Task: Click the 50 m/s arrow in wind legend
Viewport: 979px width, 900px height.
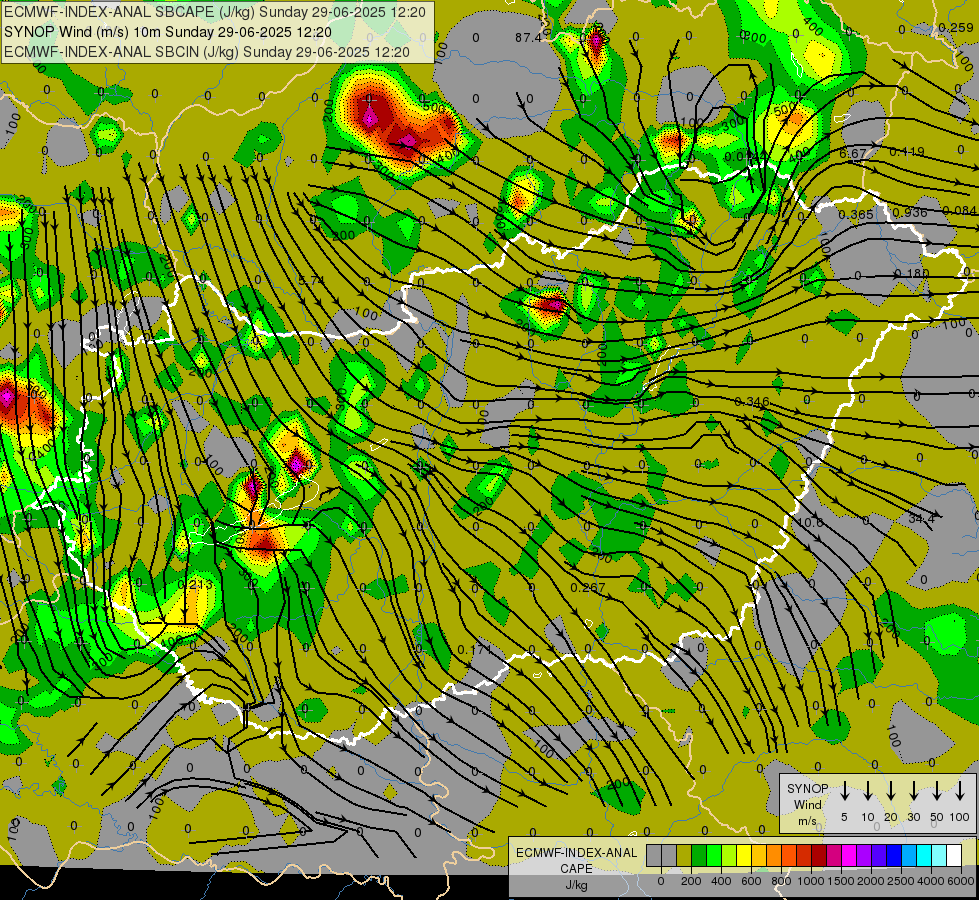Action: click(x=937, y=791)
